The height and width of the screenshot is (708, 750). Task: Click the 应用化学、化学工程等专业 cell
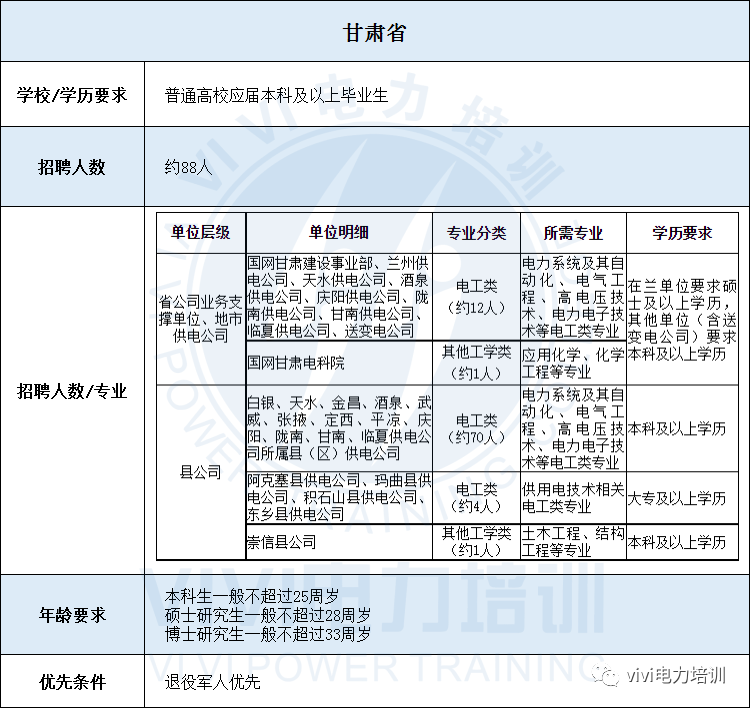tap(573, 363)
